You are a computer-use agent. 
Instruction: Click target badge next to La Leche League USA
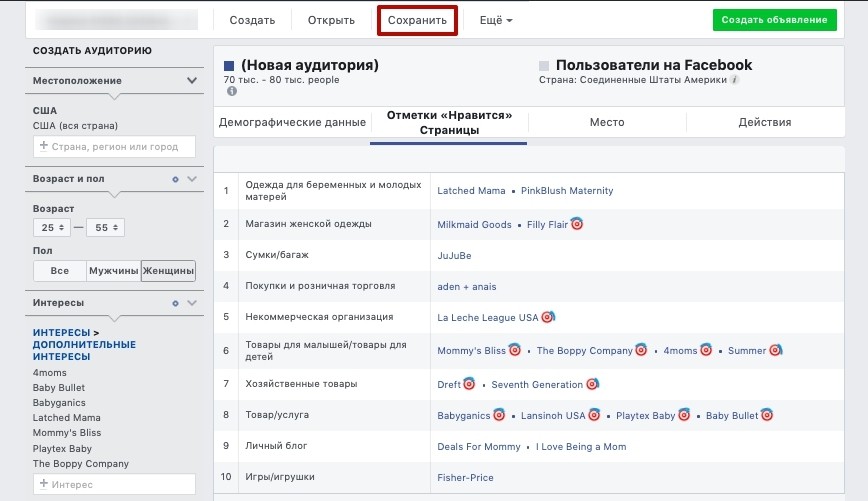[548, 317]
